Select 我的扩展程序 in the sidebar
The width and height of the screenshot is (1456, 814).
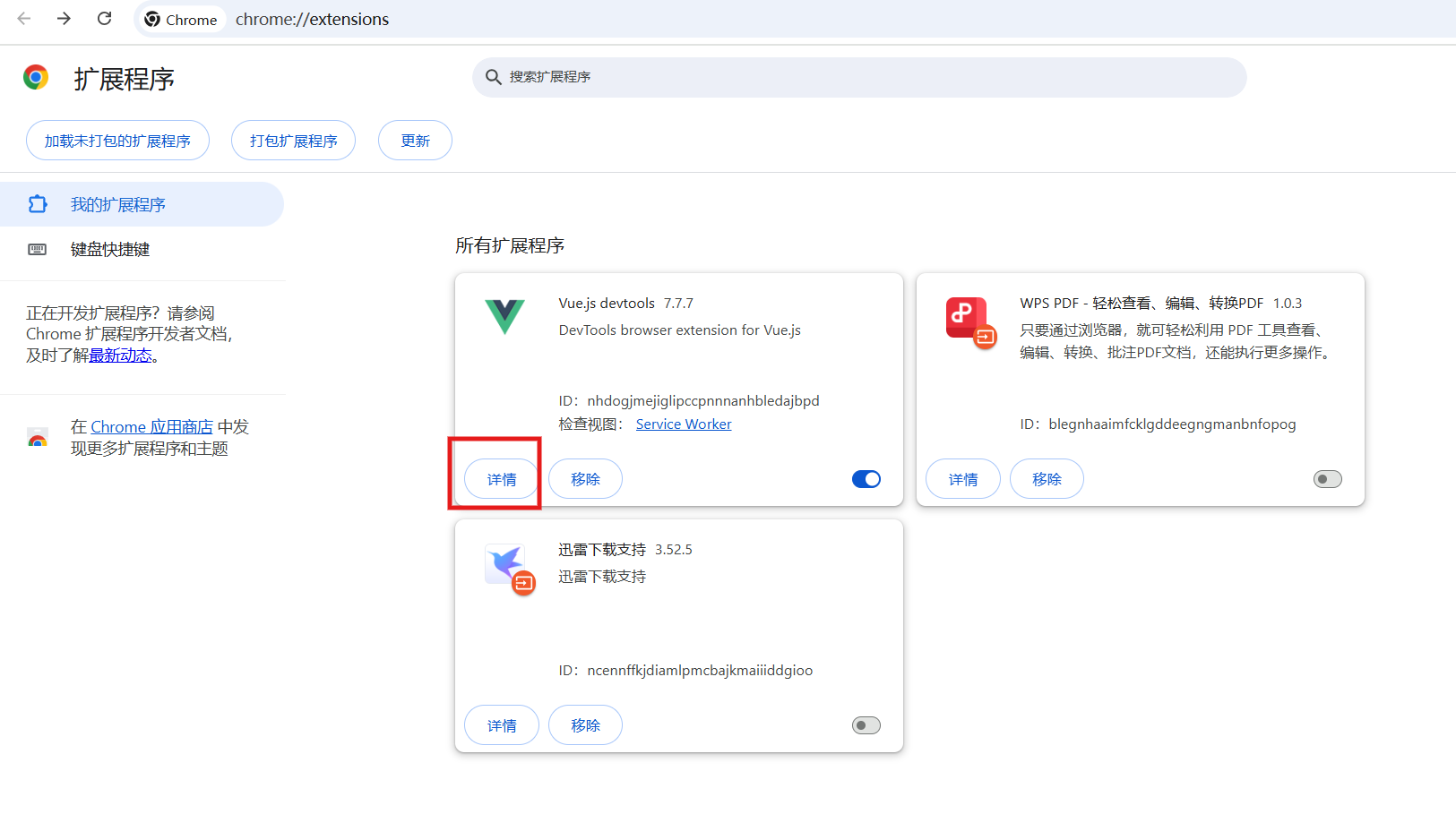pos(142,204)
